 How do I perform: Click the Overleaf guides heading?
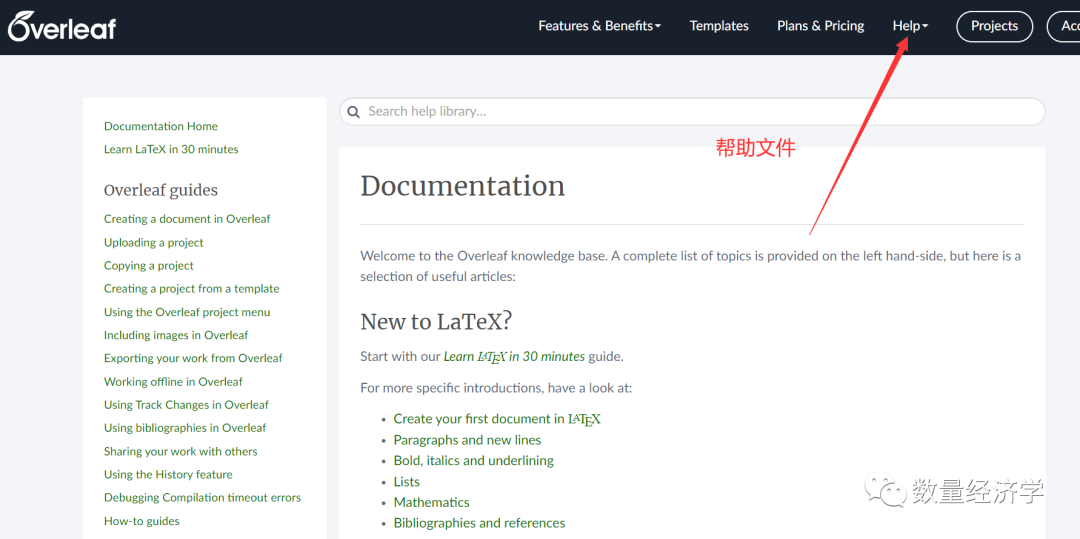[x=160, y=190]
